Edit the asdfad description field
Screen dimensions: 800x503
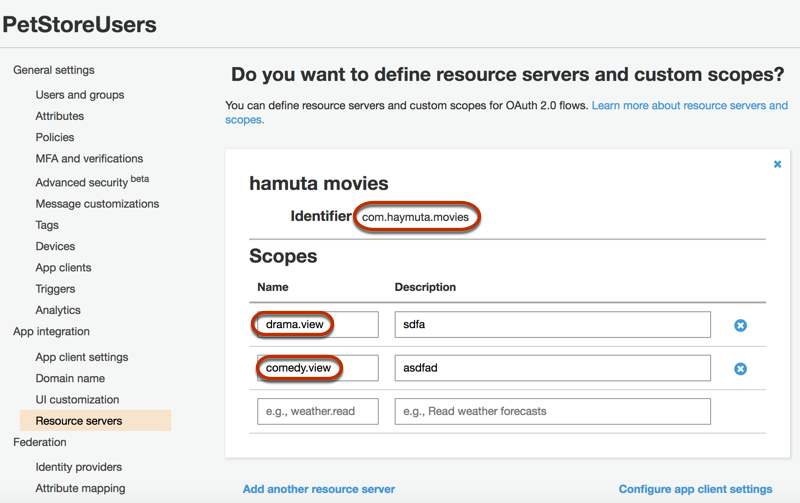click(552, 368)
